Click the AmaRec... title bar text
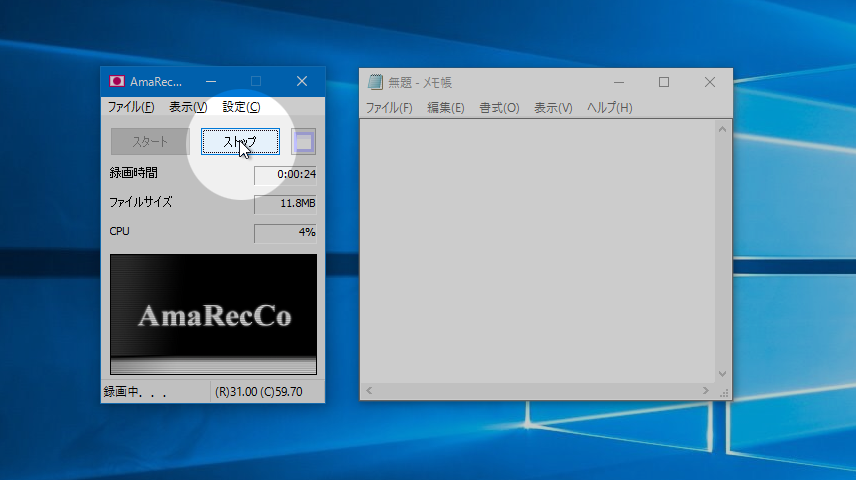 (x=156, y=82)
